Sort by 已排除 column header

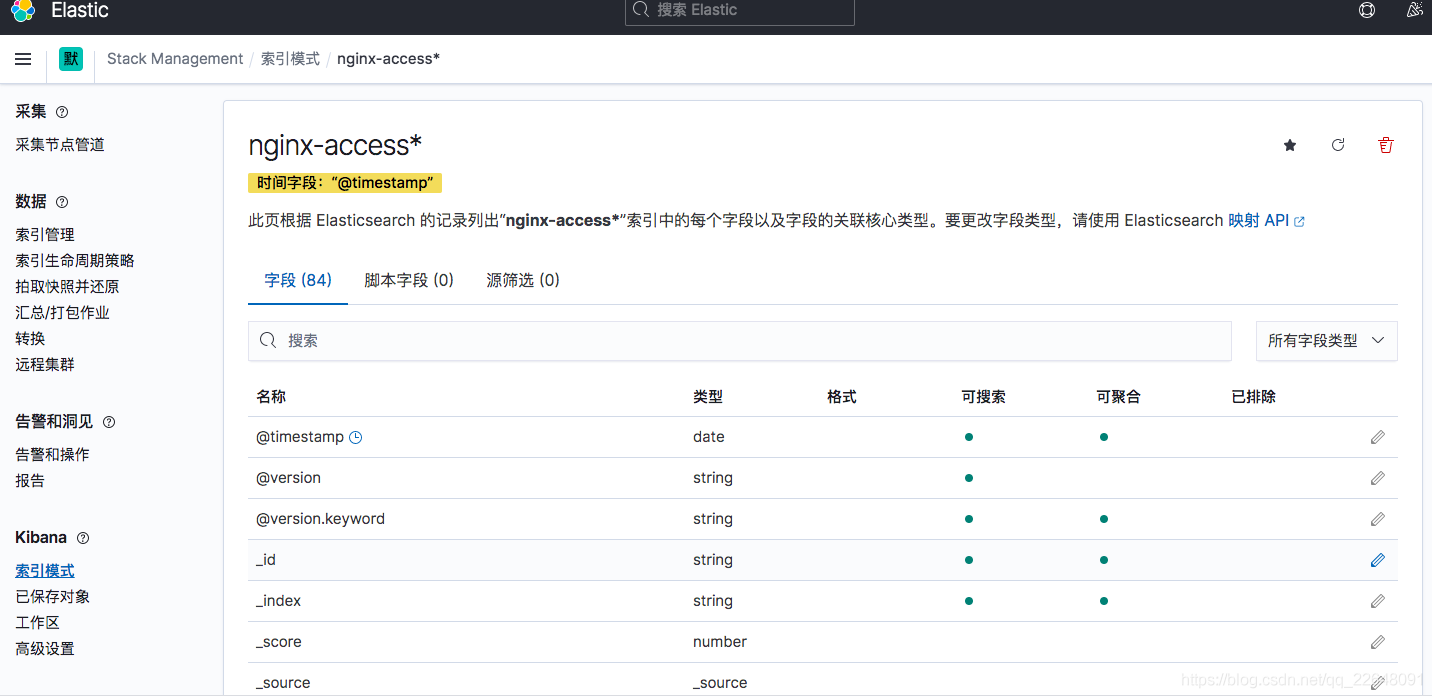pyautogui.click(x=1254, y=397)
